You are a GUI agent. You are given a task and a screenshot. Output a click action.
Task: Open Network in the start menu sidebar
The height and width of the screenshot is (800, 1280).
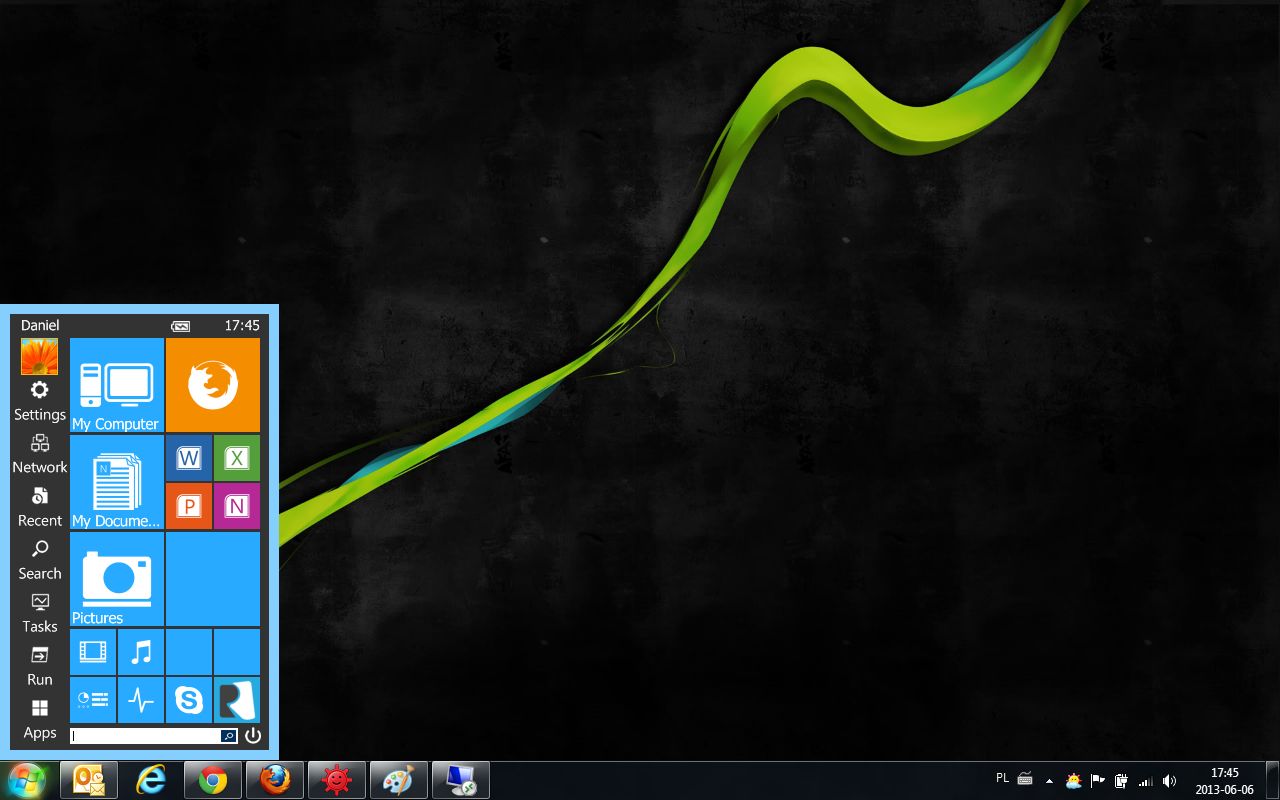(x=40, y=454)
